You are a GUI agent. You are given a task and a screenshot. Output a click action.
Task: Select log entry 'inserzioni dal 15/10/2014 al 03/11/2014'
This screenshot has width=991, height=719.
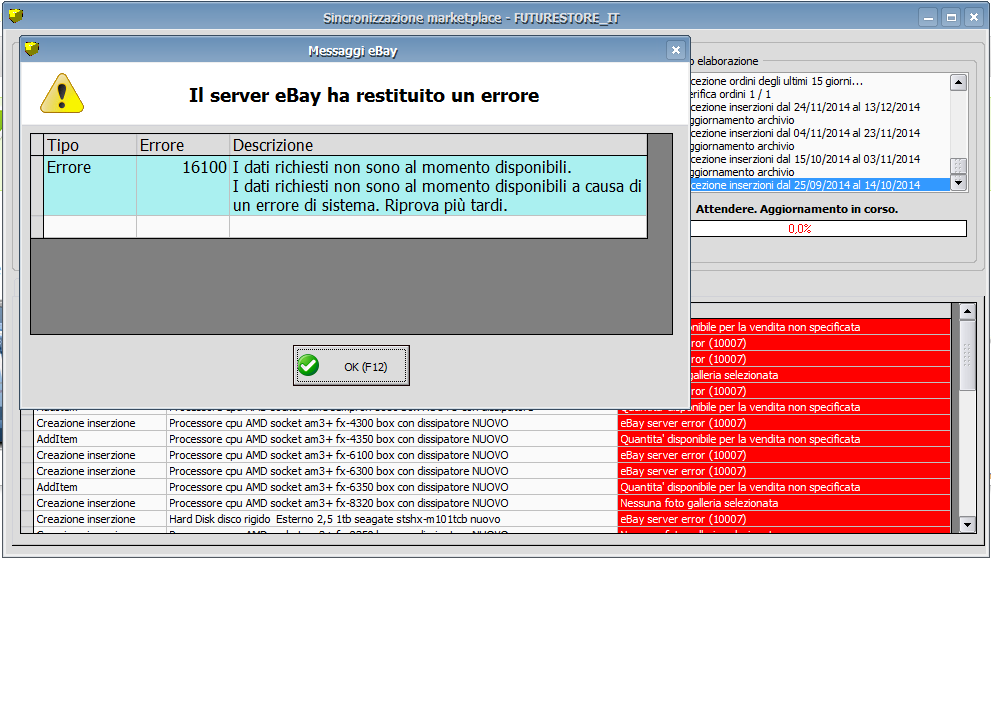point(820,159)
